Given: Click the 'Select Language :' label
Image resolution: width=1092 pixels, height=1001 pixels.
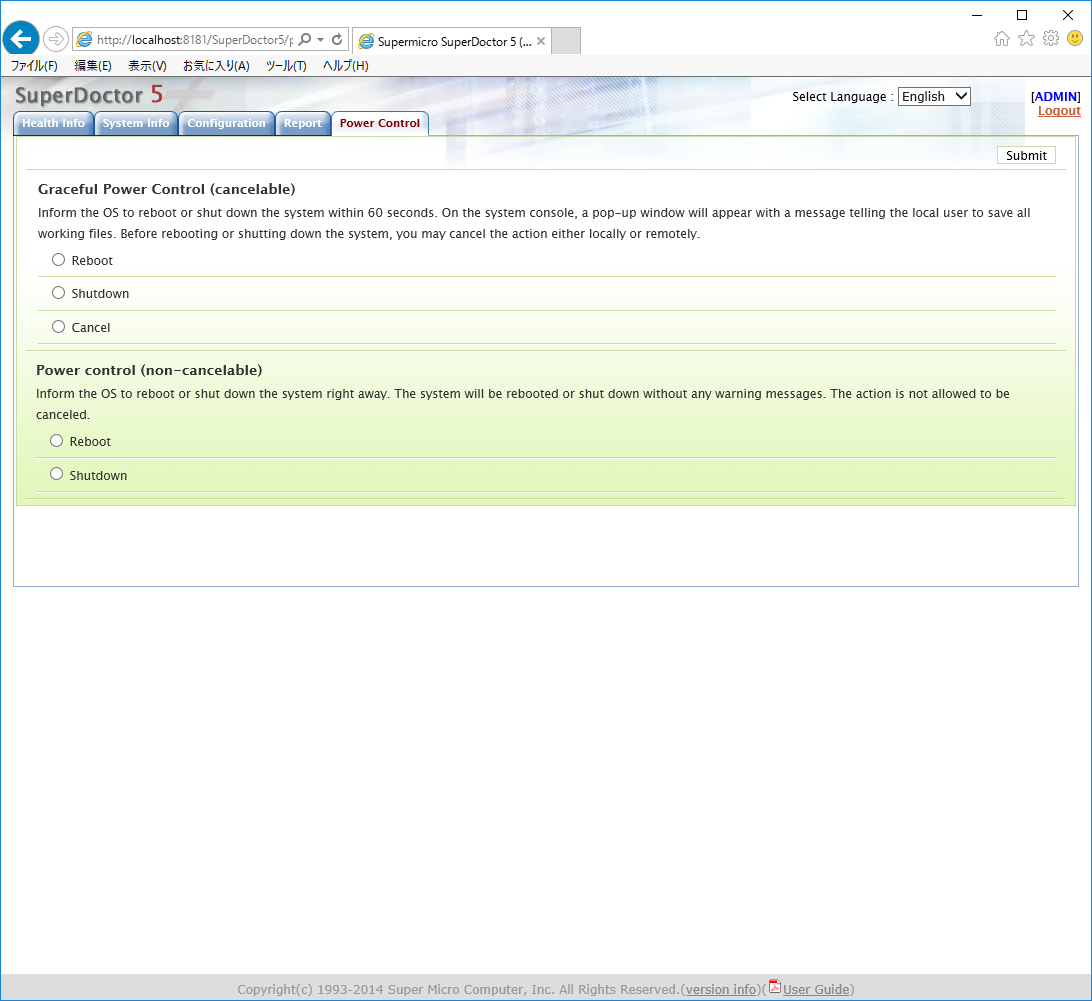Looking at the screenshot, I should pyautogui.click(x=843, y=97).
